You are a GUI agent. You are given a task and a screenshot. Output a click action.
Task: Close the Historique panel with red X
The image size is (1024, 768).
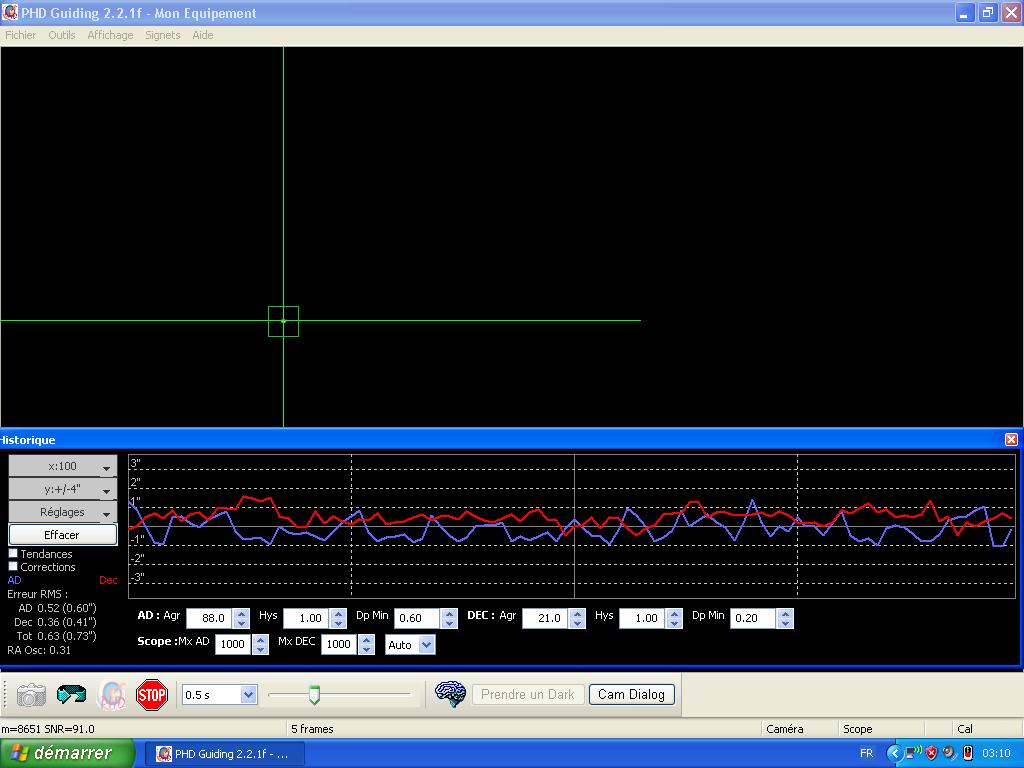(x=1011, y=440)
